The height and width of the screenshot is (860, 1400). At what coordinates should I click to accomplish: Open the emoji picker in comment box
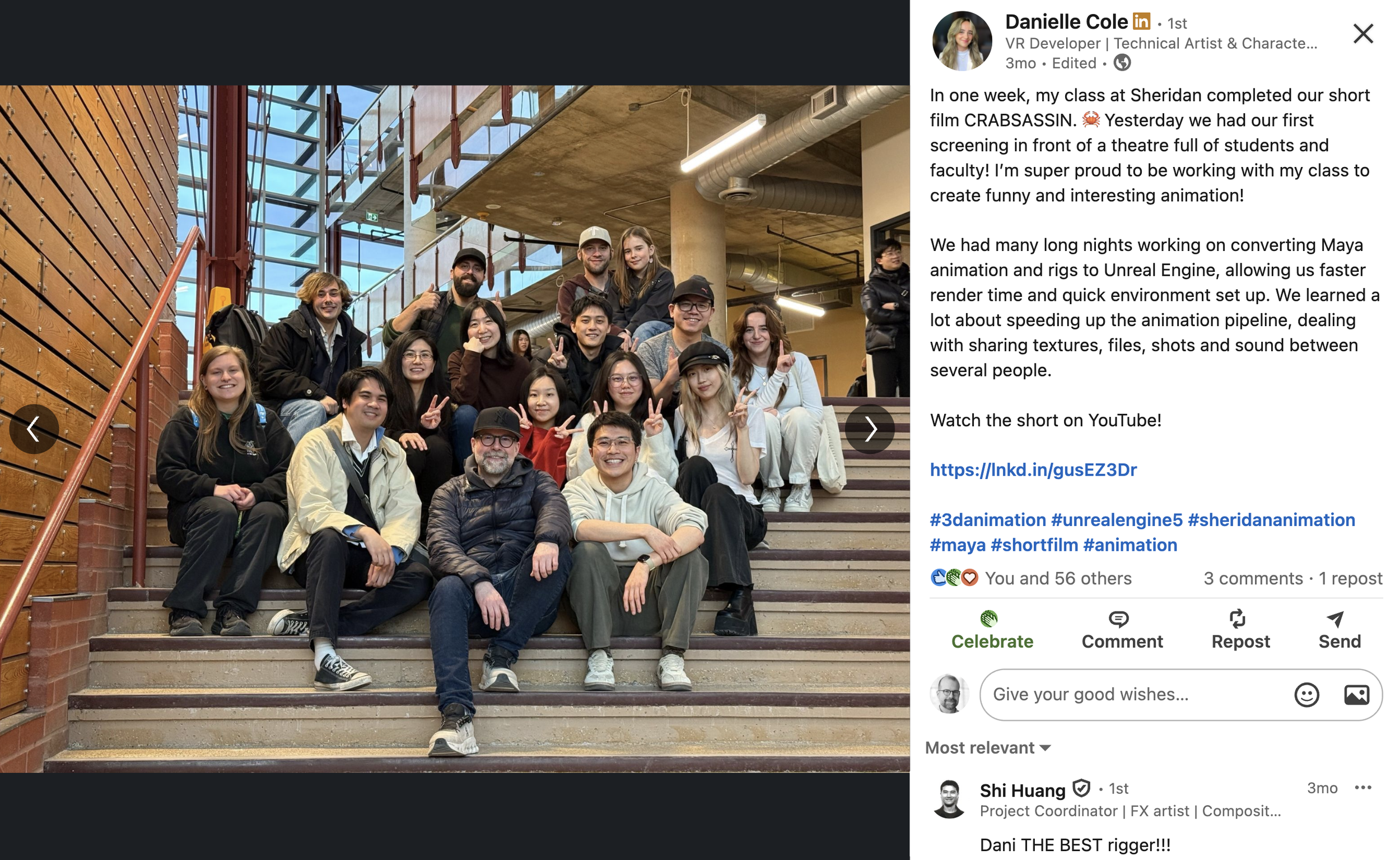point(1306,695)
